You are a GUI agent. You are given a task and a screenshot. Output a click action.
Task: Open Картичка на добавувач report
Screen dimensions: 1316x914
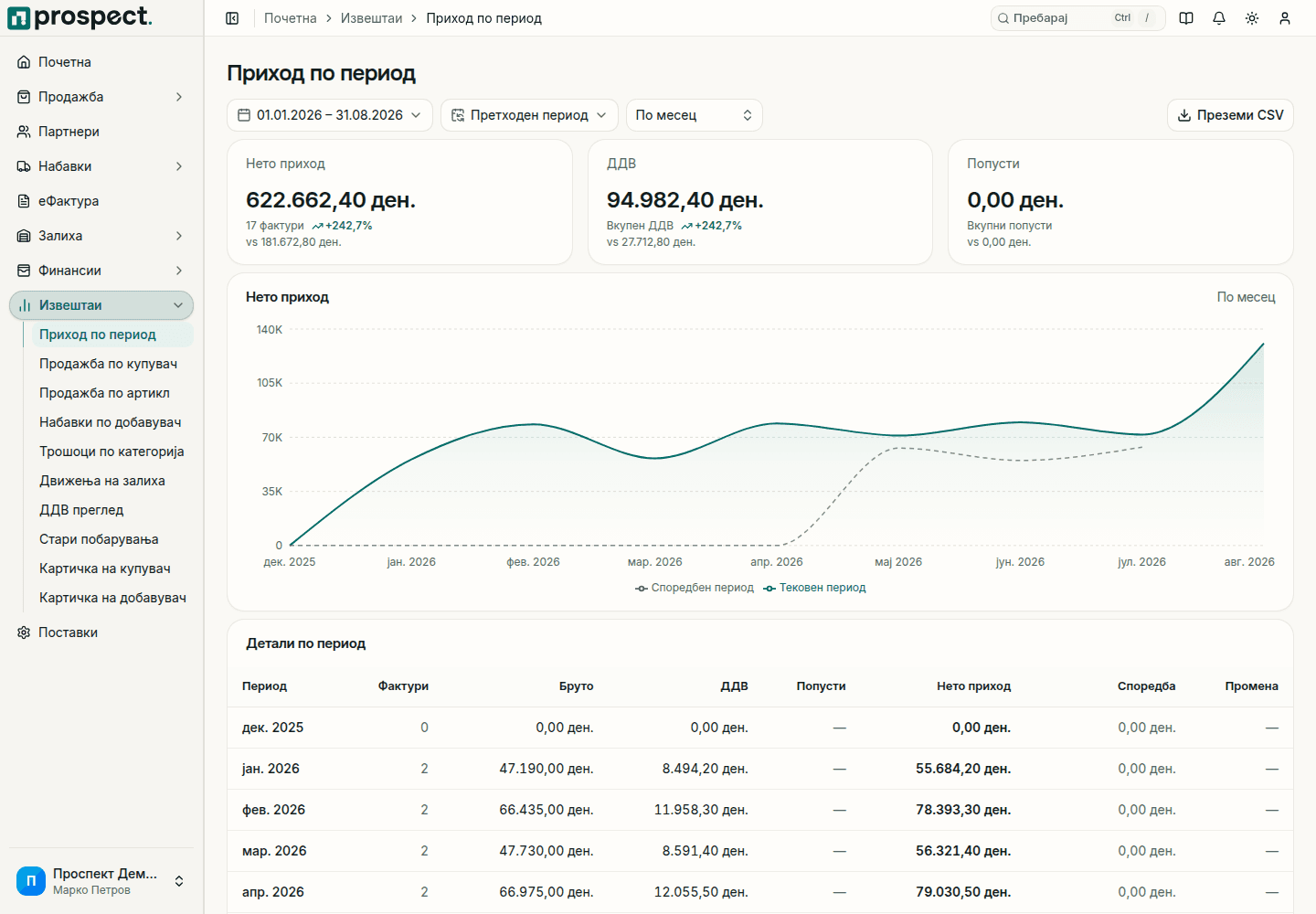112,598
